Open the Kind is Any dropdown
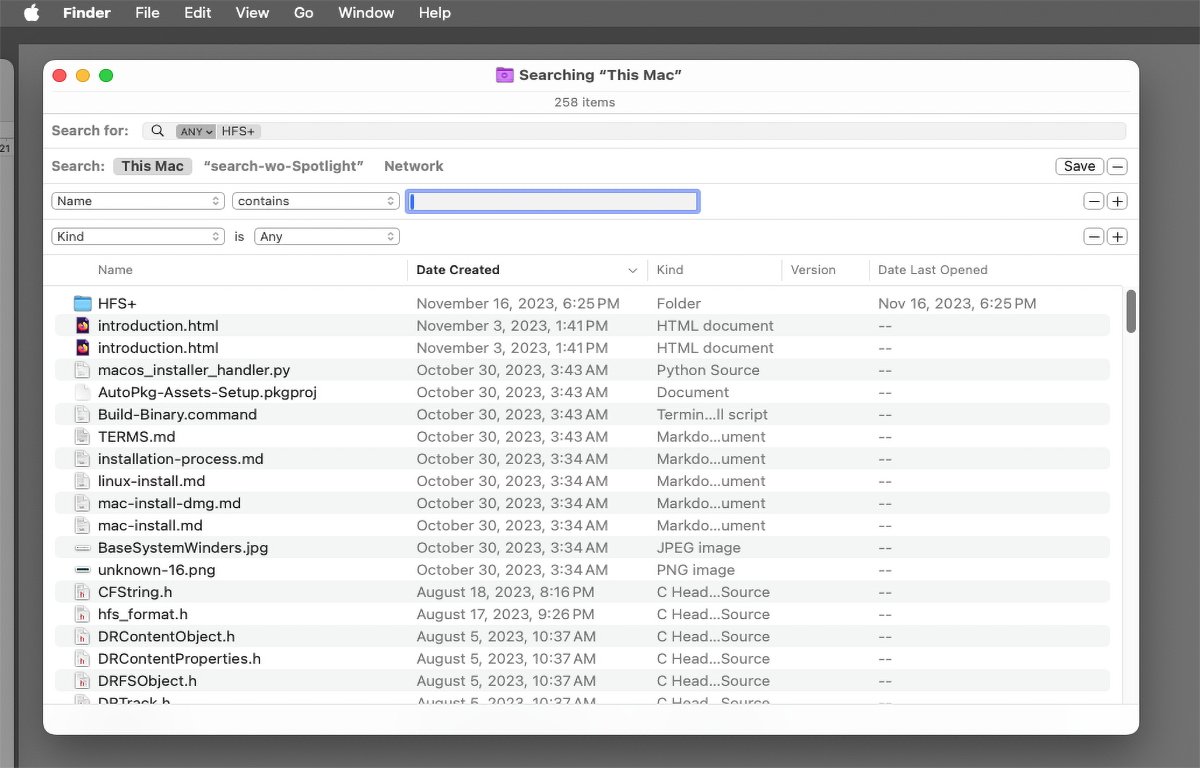Viewport: 1200px width, 768px height. 326,237
